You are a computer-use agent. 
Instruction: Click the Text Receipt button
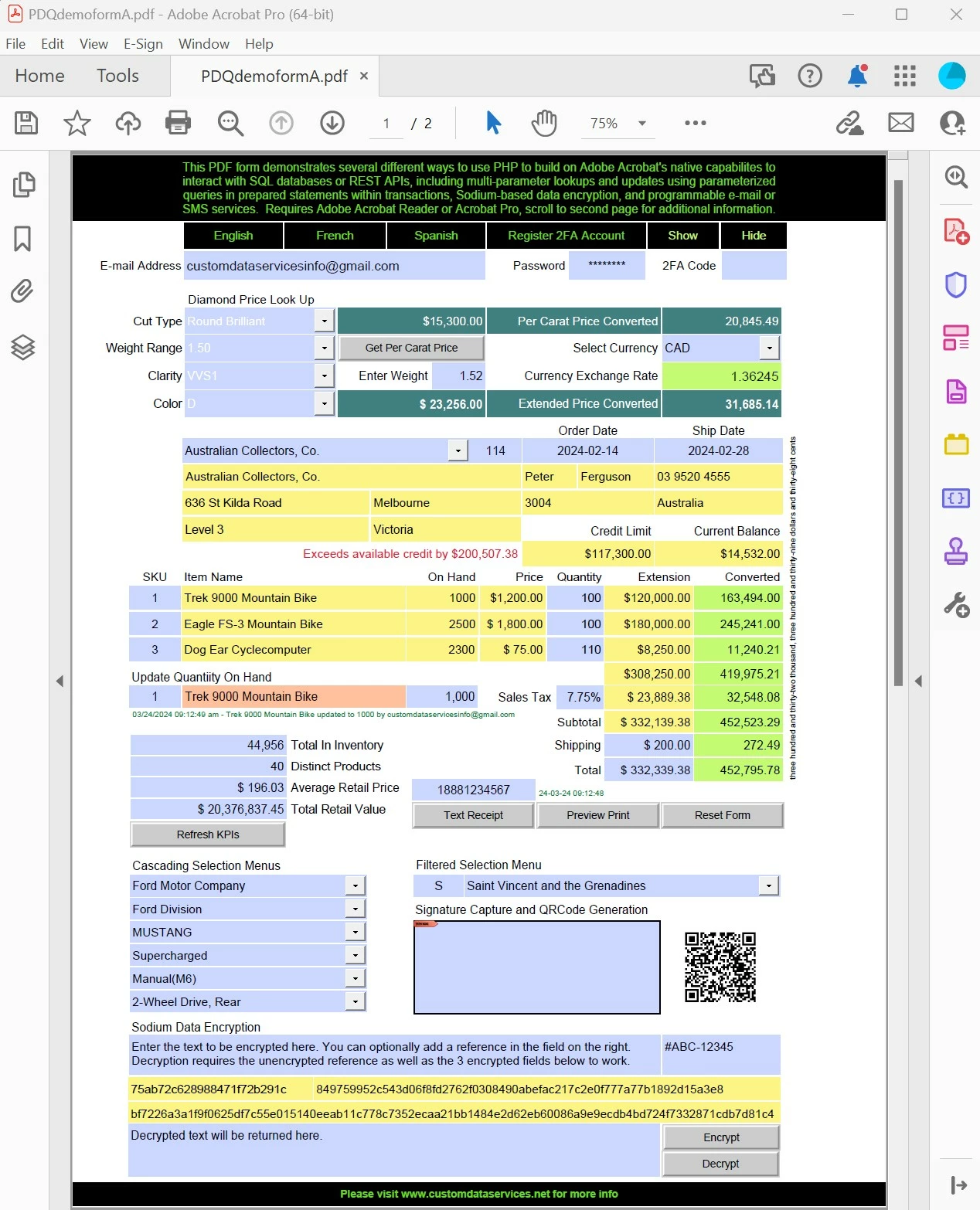tap(473, 815)
